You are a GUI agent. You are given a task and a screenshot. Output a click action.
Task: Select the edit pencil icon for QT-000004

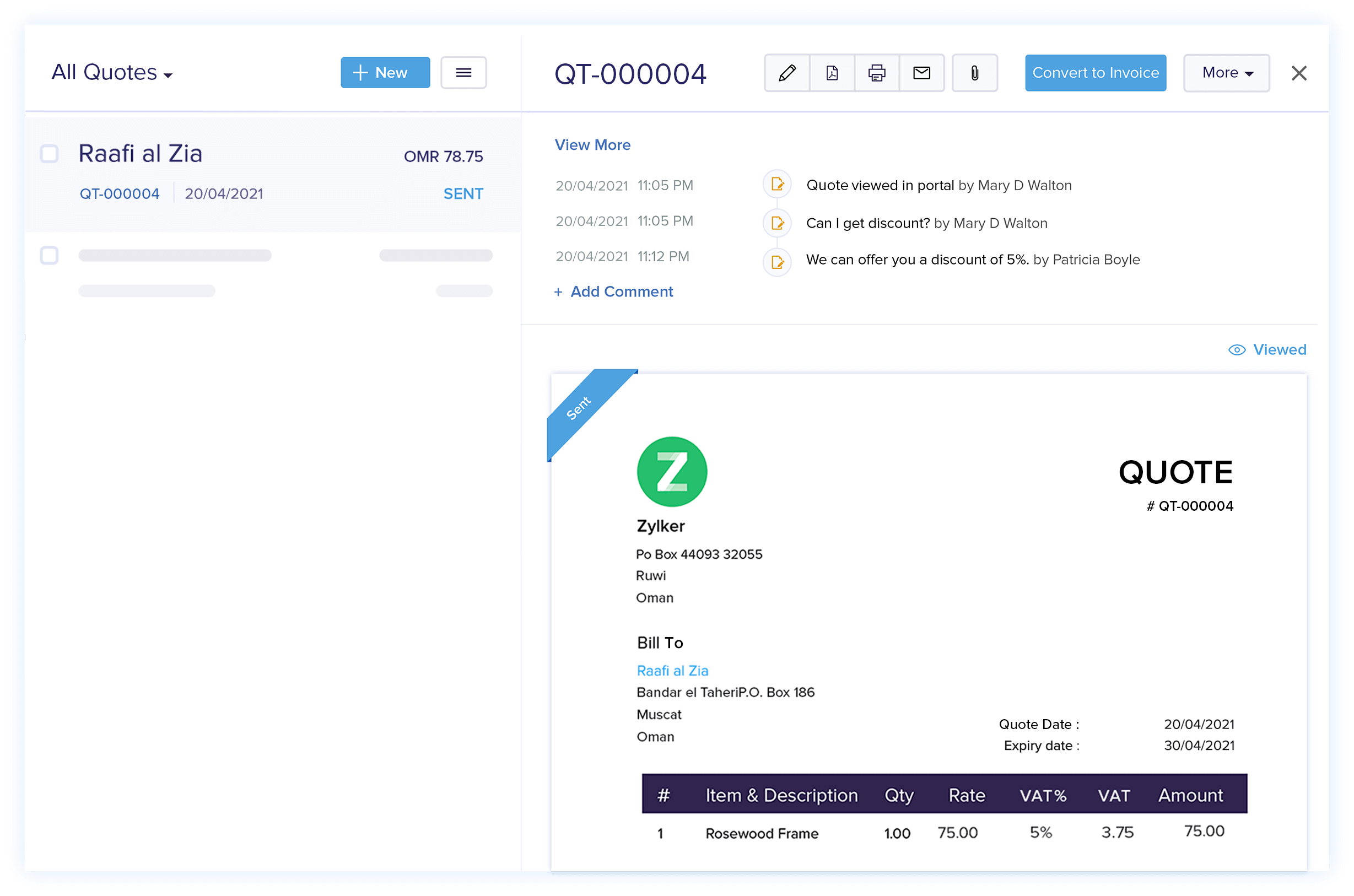[x=787, y=73]
